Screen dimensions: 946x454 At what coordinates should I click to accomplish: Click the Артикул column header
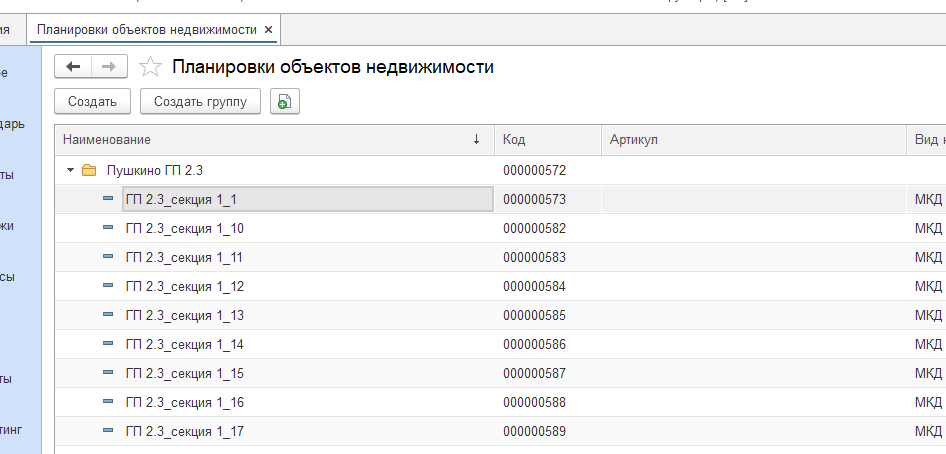(x=750, y=140)
